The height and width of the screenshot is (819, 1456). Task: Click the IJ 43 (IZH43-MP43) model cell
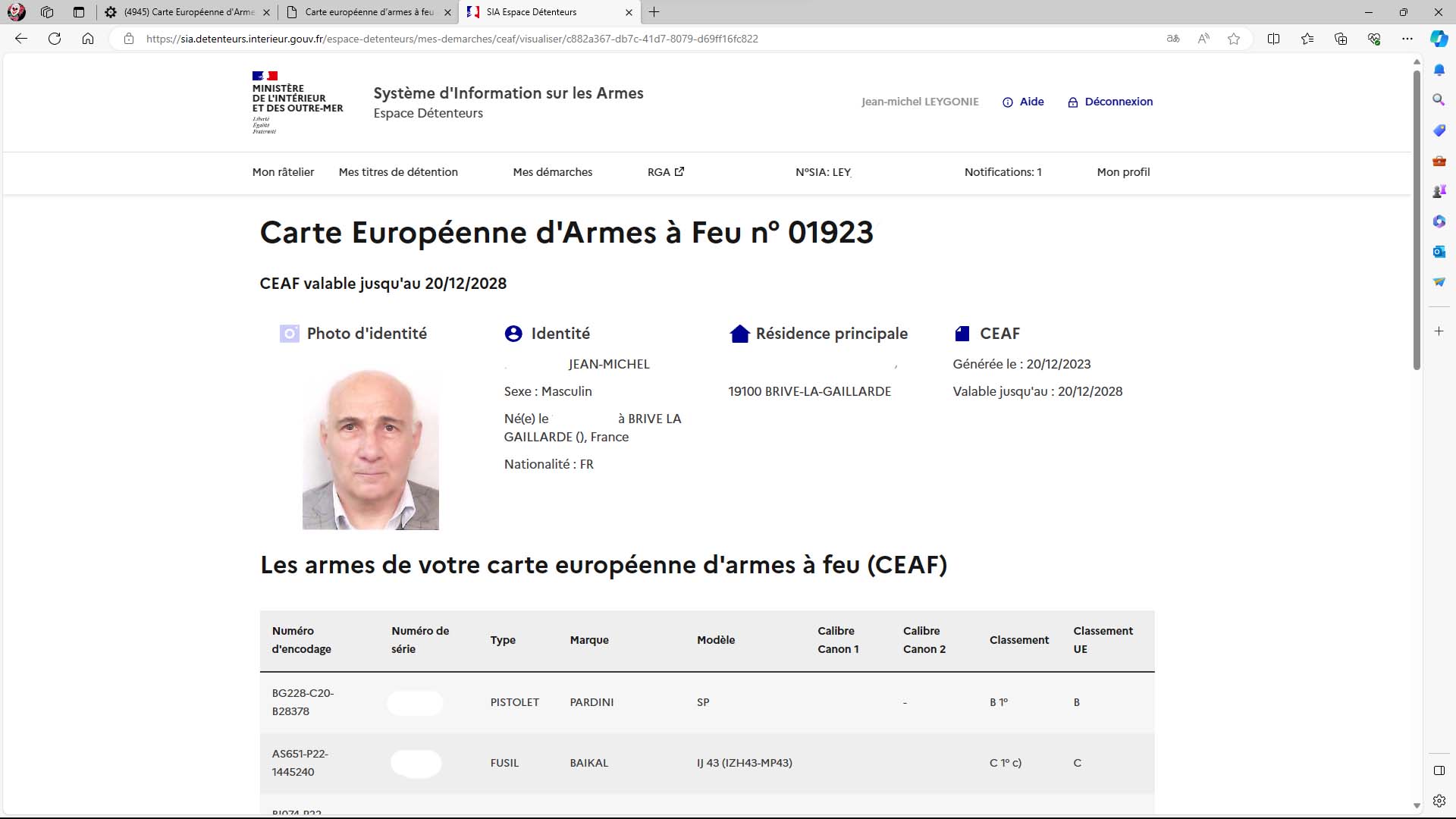(x=745, y=763)
